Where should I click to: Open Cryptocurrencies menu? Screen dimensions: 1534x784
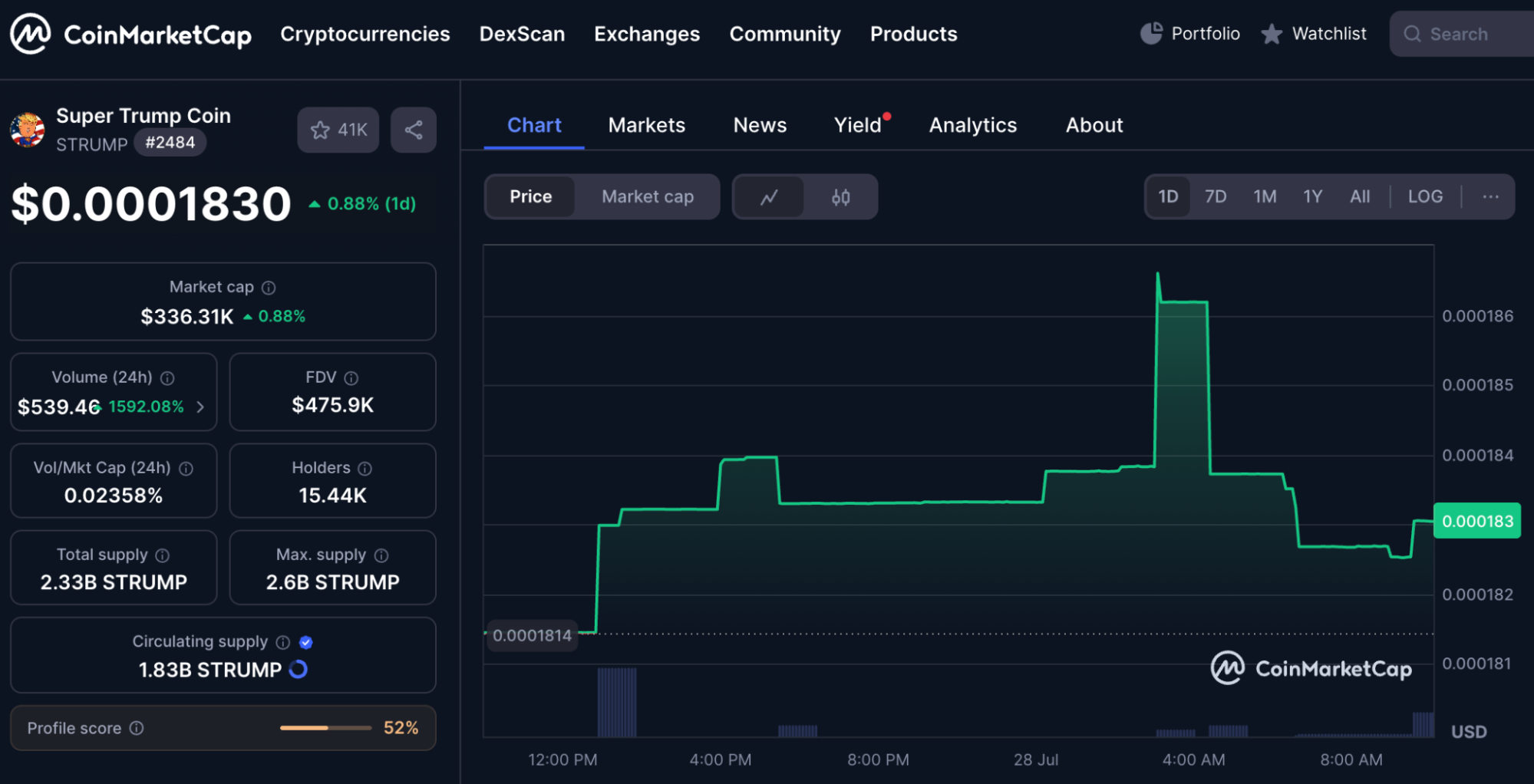click(365, 34)
